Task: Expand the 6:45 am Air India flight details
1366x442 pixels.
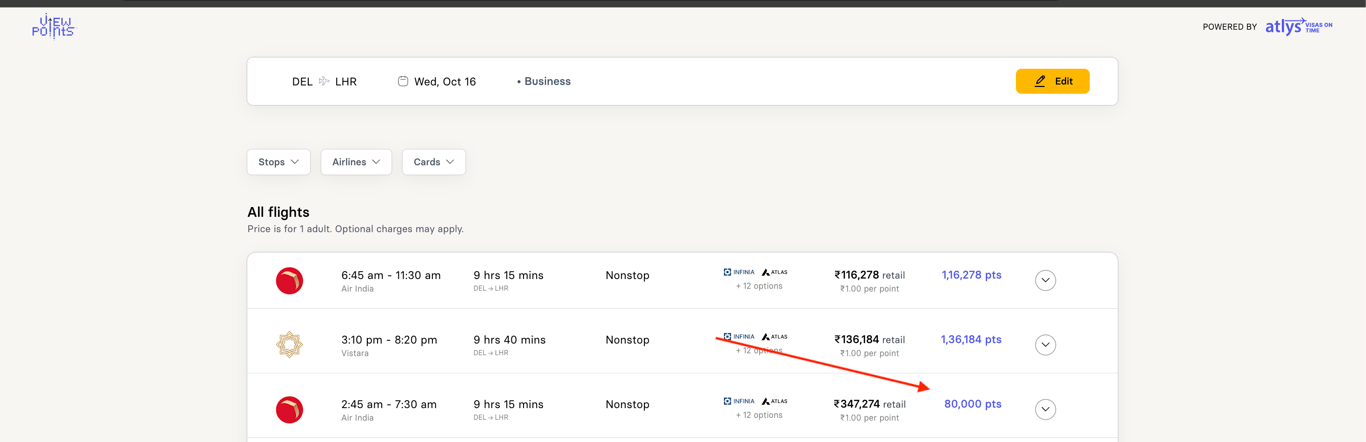Action: pos(1045,281)
